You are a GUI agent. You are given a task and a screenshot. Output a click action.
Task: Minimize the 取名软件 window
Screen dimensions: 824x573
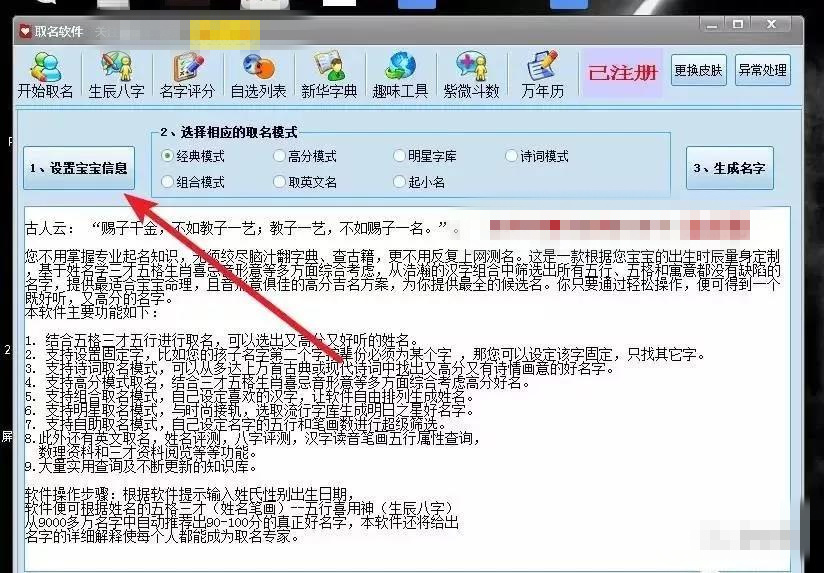712,25
